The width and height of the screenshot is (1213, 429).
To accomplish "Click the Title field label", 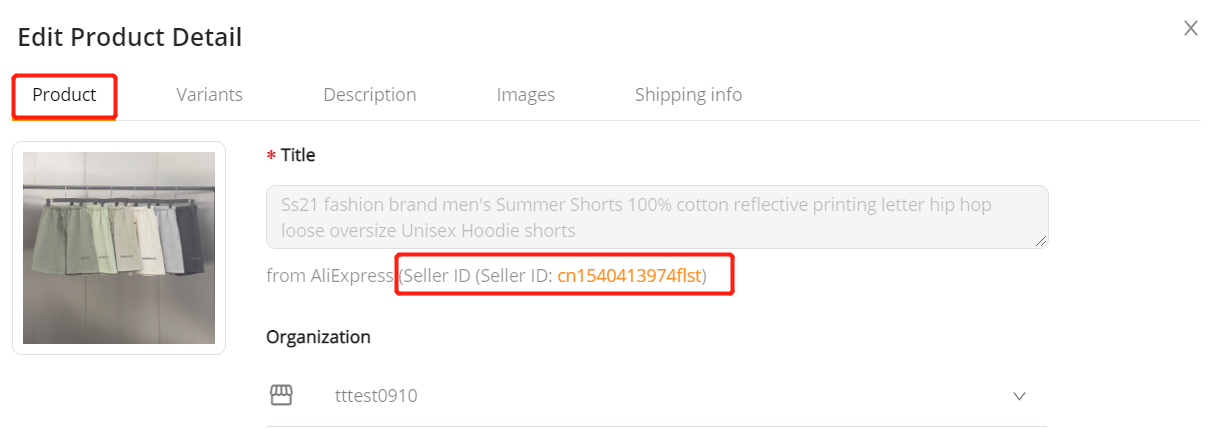I will click(298, 155).
